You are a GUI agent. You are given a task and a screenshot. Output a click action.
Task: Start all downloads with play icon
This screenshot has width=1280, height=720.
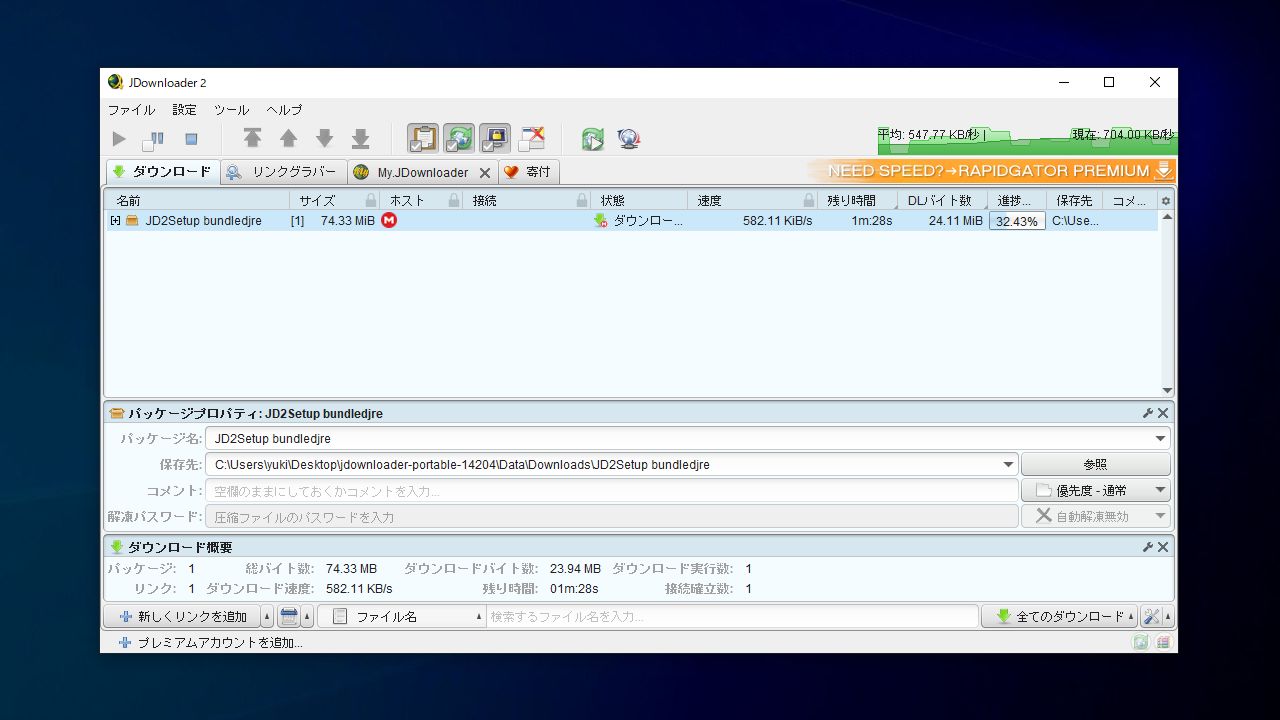point(119,139)
